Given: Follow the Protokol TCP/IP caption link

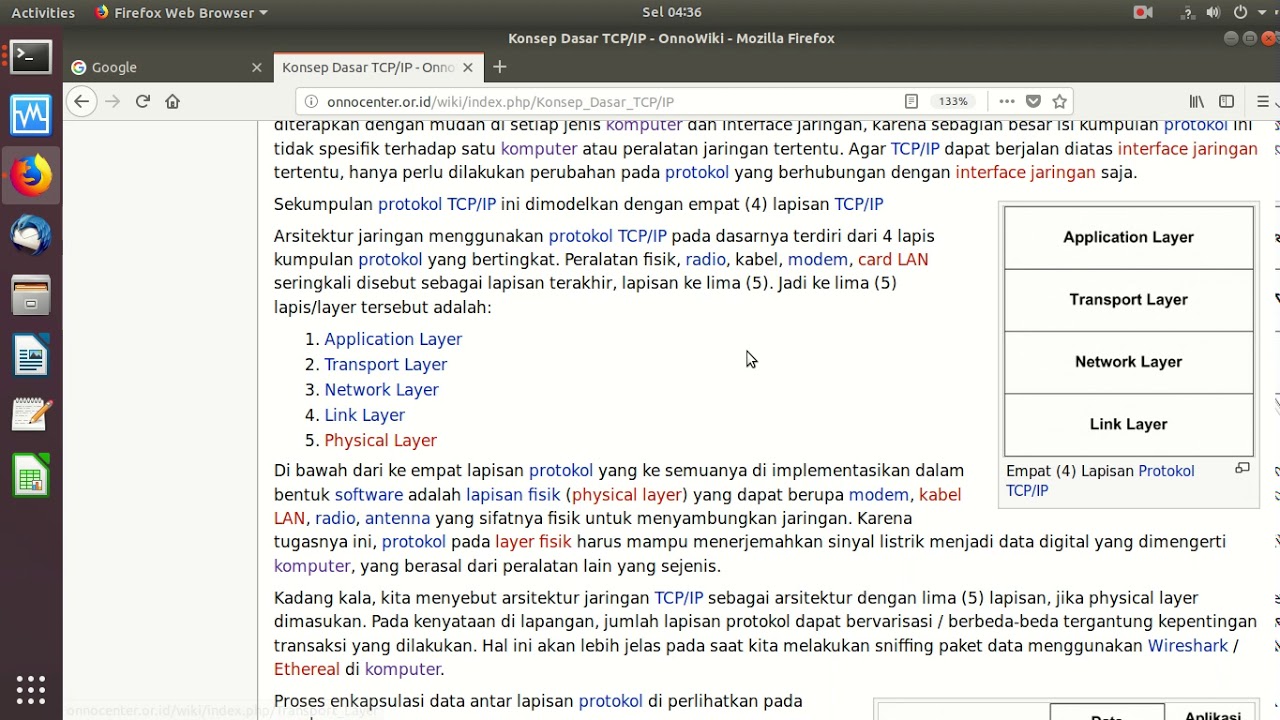Looking at the screenshot, I should click(x=1100, y=480).
